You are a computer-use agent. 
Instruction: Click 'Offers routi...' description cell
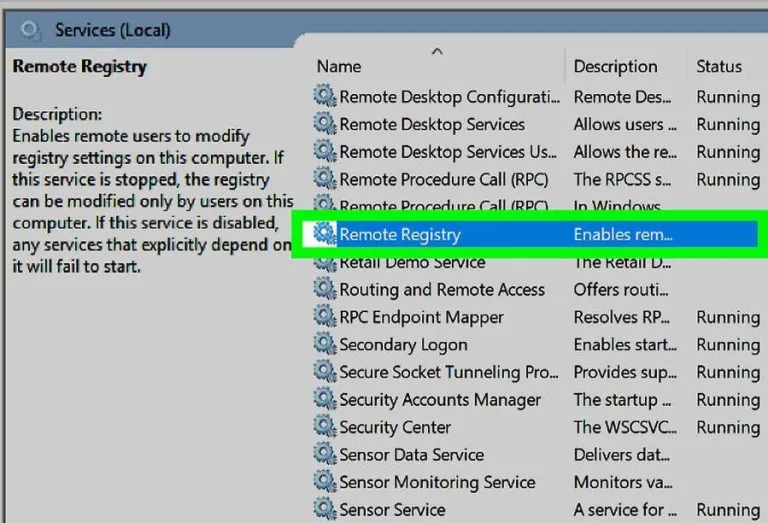point(621,289)
